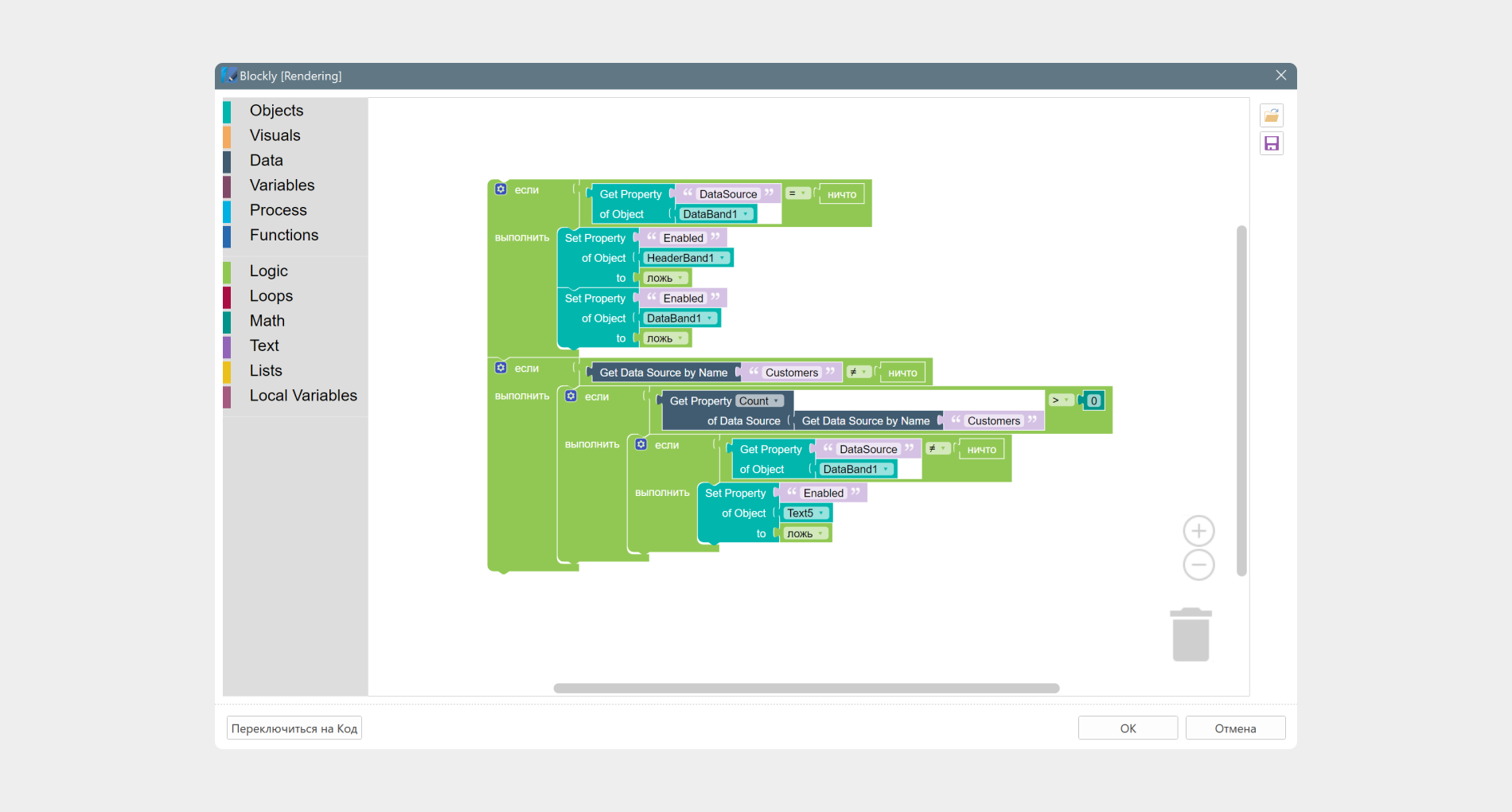Screen dimensions: 1512x812
Task: Click the horizontal workspace scrollbar
Action: pos(805,689)
